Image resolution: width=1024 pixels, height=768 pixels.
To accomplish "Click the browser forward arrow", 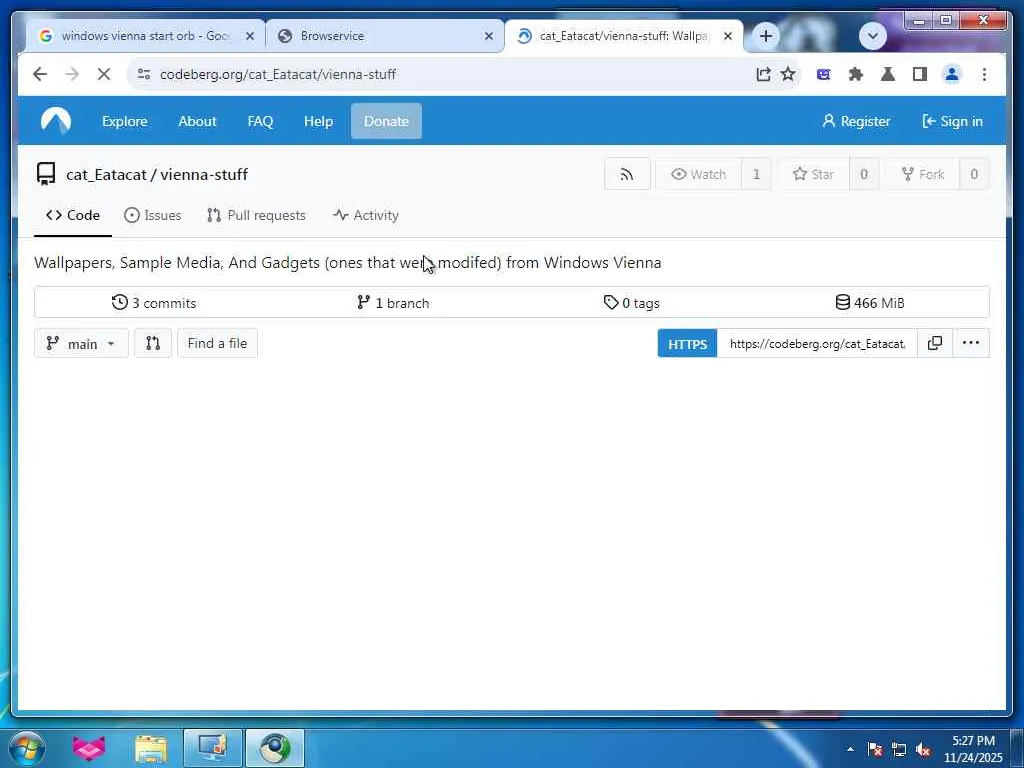I will (x=72, y=74).
